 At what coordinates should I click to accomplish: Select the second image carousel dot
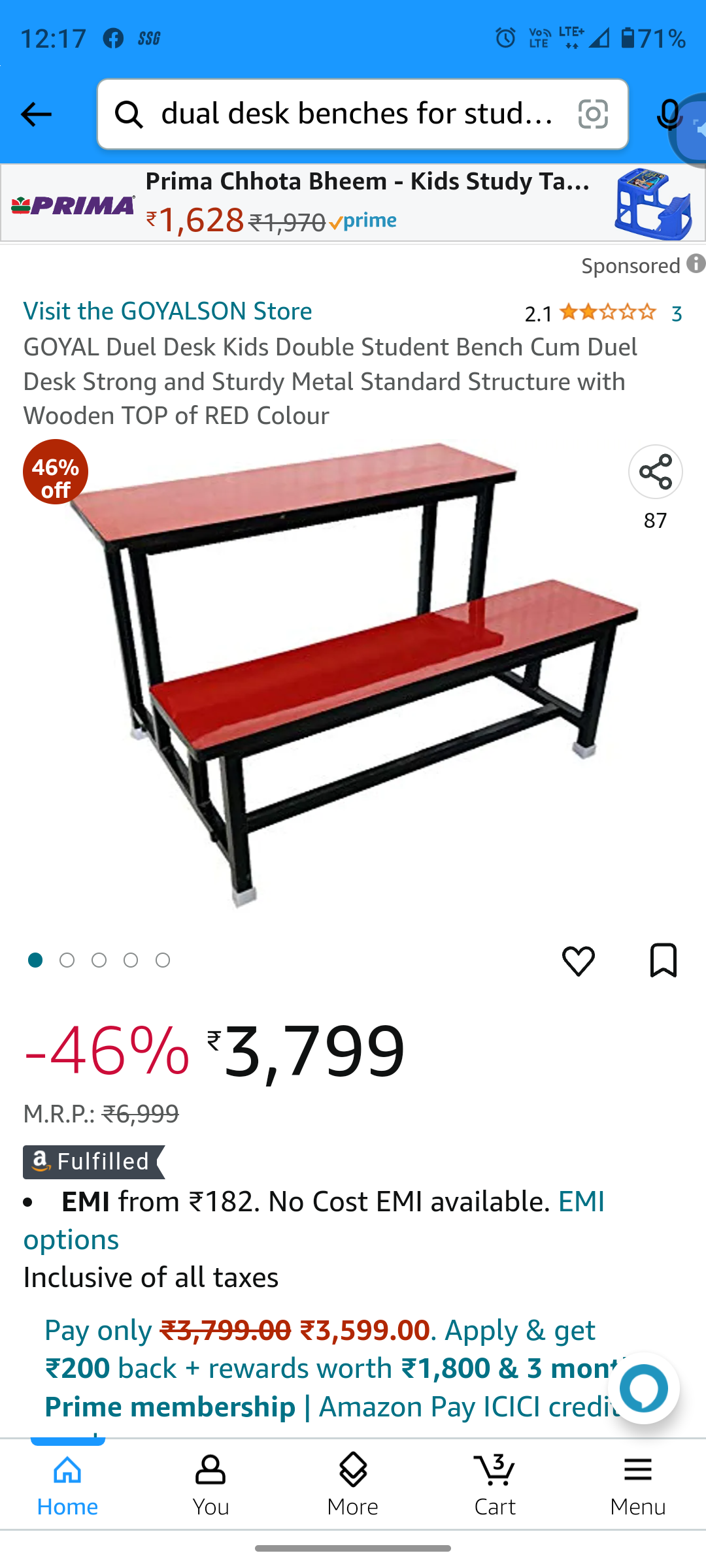(x=67, y=960)
